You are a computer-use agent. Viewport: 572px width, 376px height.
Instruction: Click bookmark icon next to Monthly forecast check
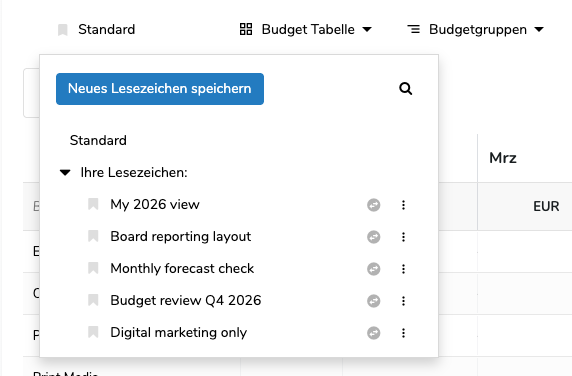(93, 268)
